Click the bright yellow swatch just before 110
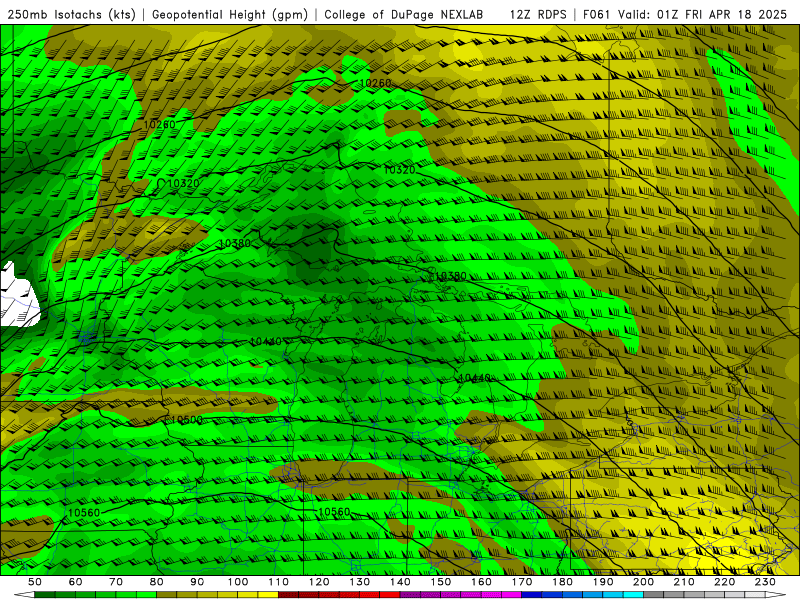 pyautogui.click(x=268, y=595)
